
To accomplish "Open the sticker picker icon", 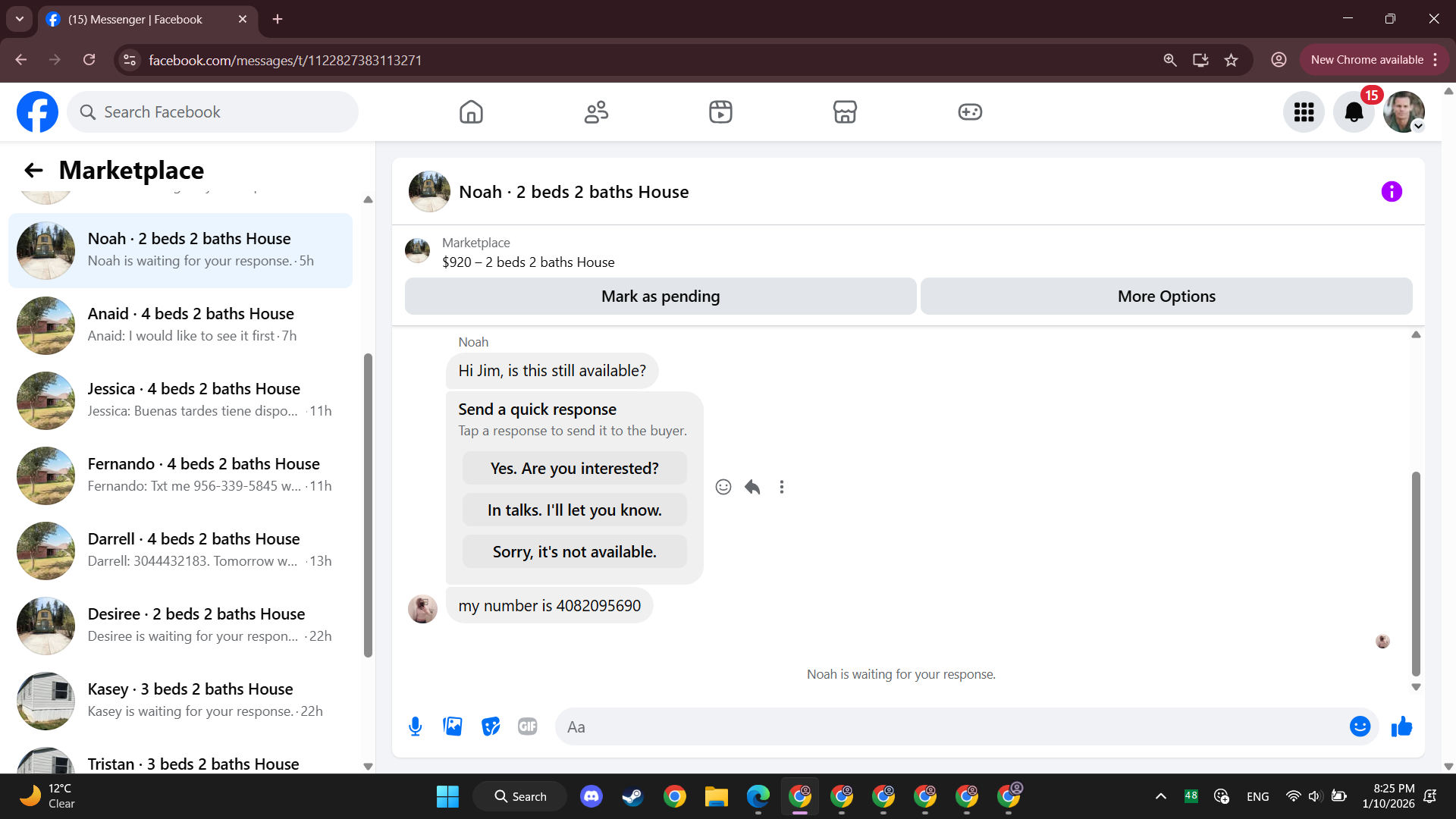I will 491,726.
